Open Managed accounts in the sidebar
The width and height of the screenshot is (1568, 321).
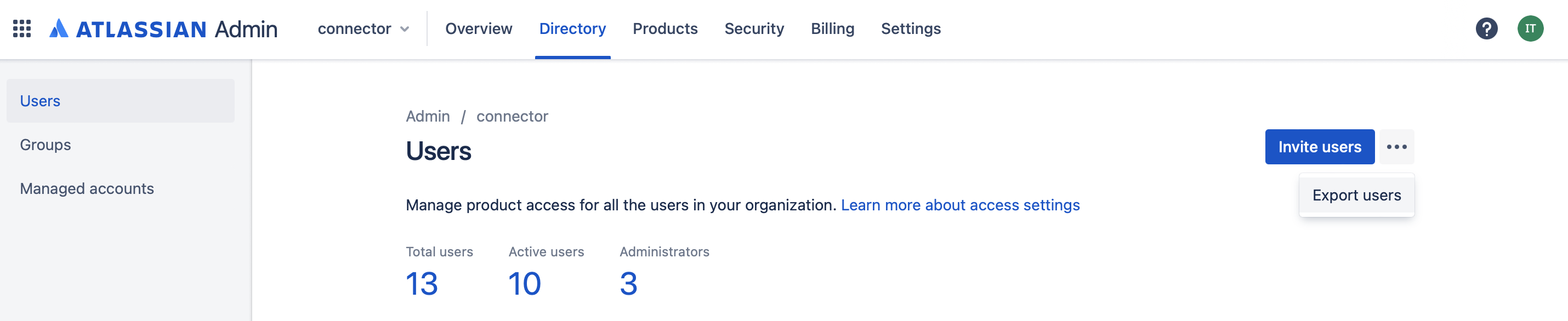click(87, 188)
